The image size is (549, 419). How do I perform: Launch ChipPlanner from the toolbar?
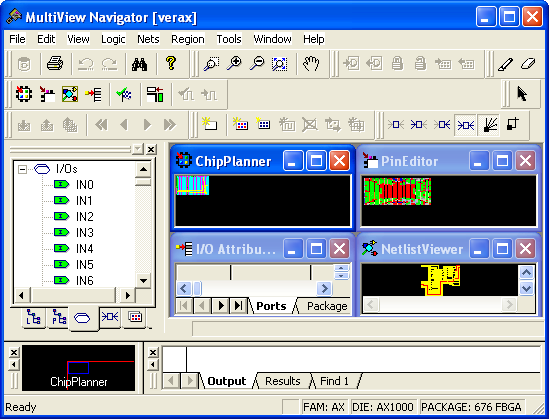(x=24, y=94)
